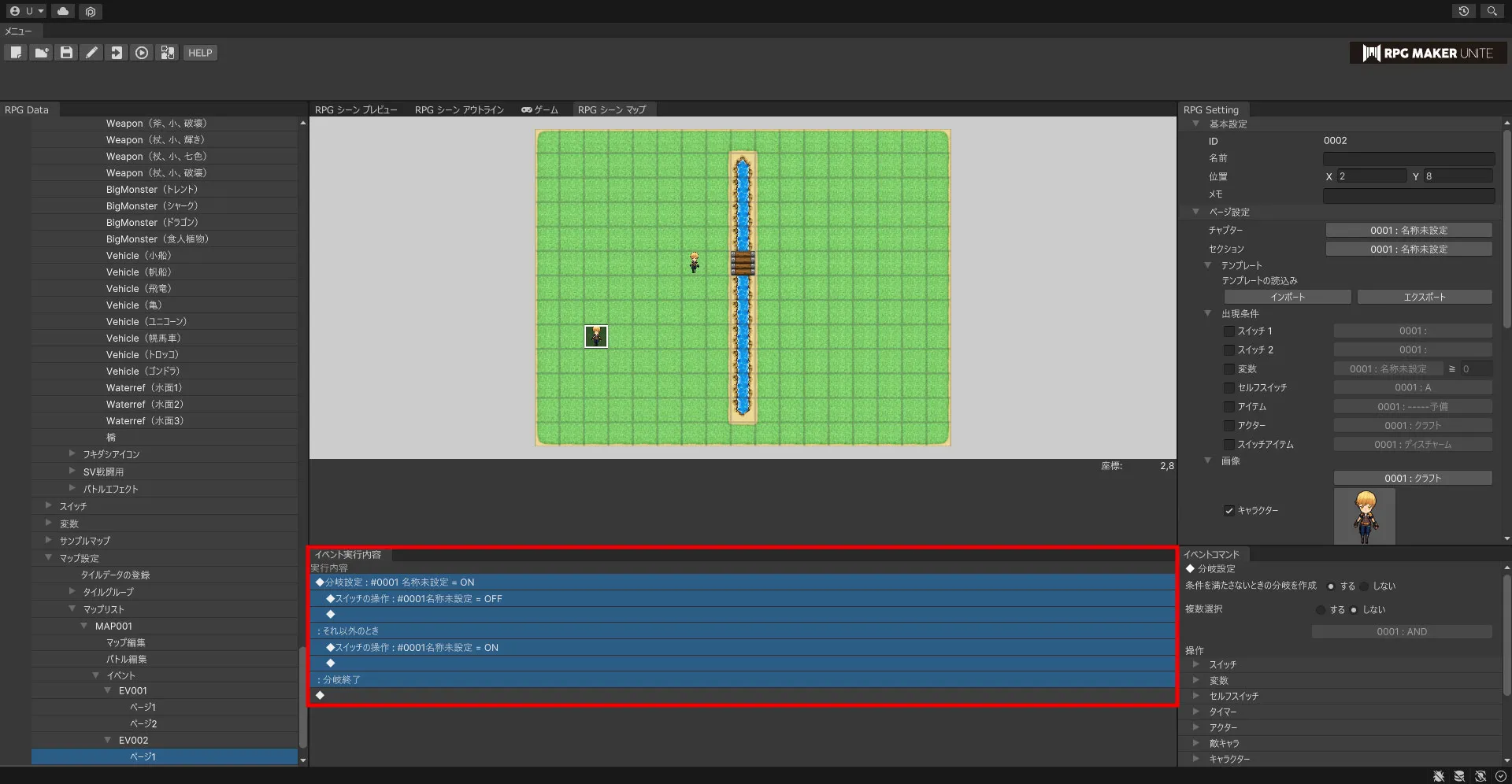This screenshot has height=784, width=1512.
Task: Click the open folder icon in toolbar
Action: pyautogui.click(x=41, y=53)
